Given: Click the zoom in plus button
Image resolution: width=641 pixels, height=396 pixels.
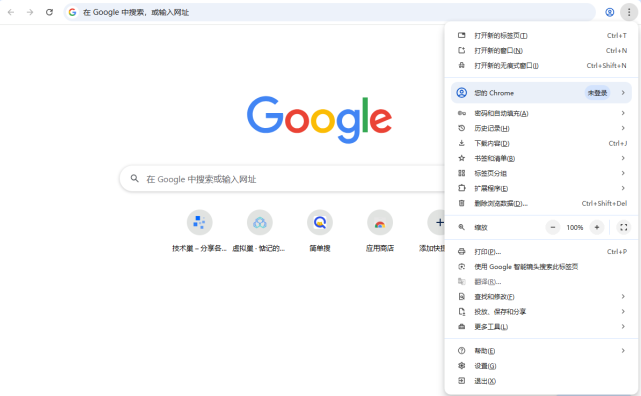Looking at the screenshot, I should [x=596, y=227].
